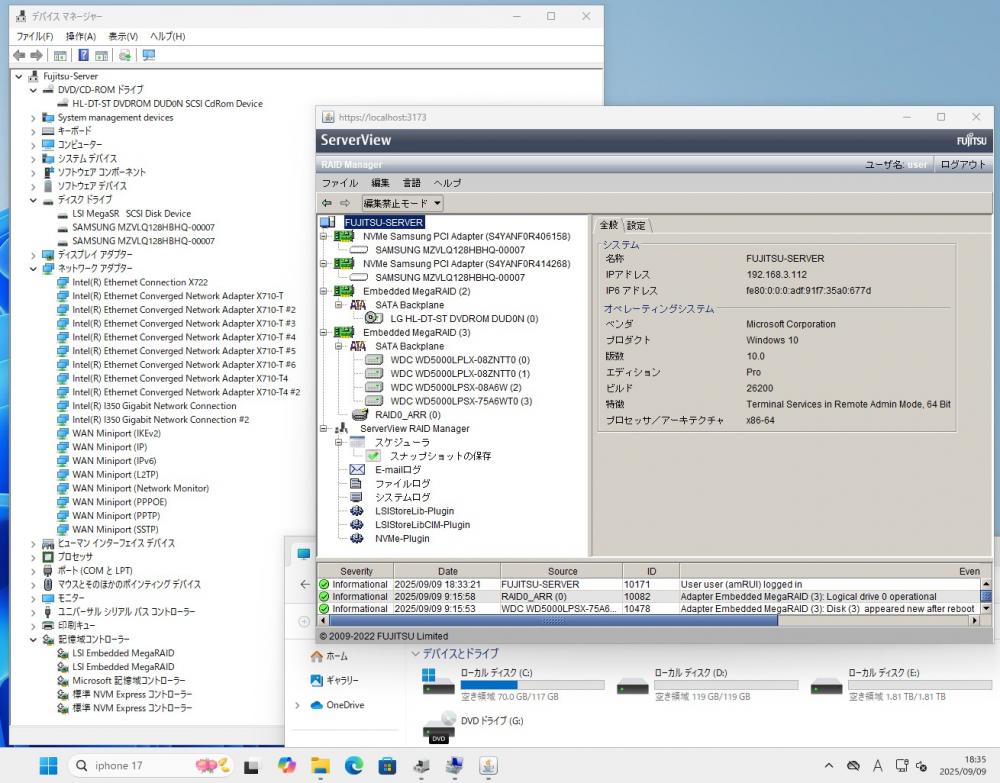Select Intel(R) Ethernet Connection X722
This screenshot has width=1000, height=783.
(x=140, y=282)
